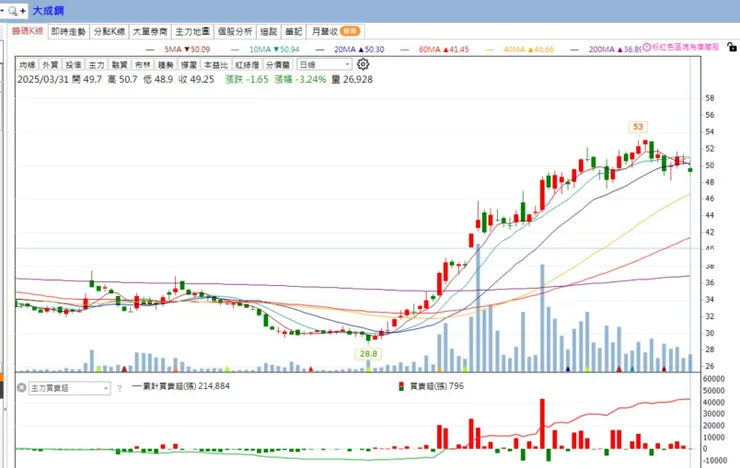This screenshot has height=468, width=740.
Task: Click the tallest red bar in 主力買賣超 chart
Action: (x=542, y=424)
